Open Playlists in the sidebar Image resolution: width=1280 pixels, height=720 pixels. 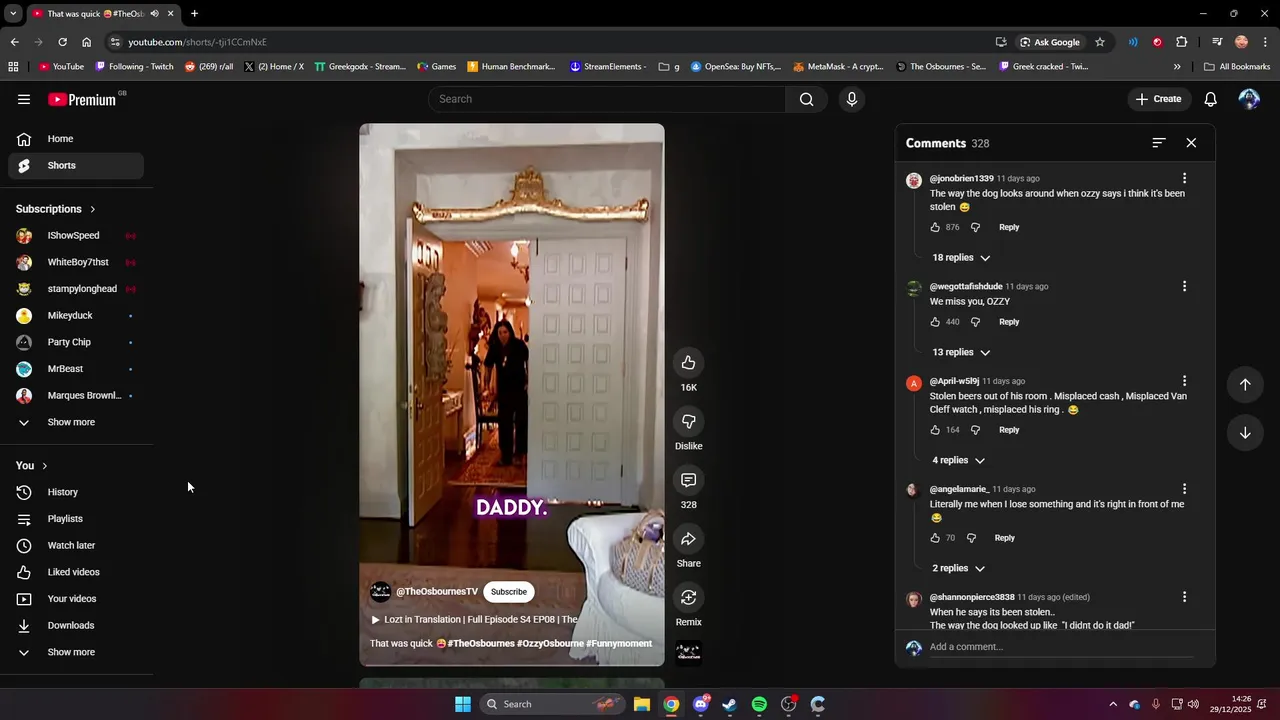tap(76, 519)
